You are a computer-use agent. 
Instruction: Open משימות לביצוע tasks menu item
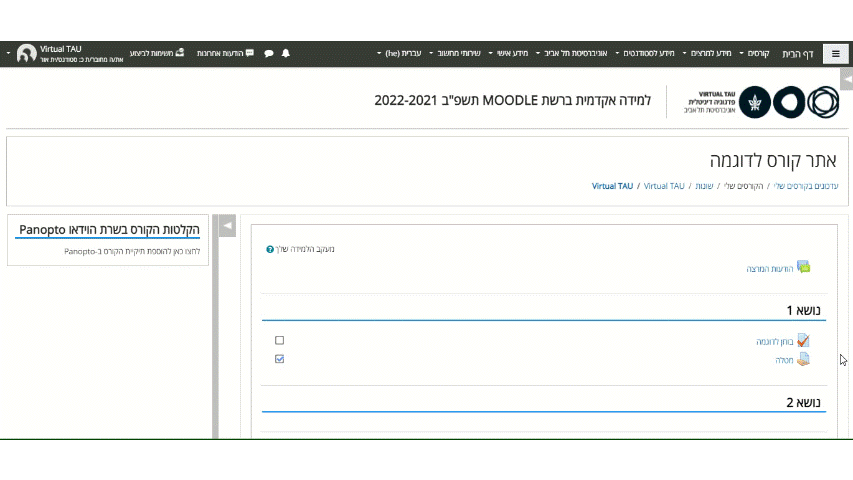(x=157, y=53)
